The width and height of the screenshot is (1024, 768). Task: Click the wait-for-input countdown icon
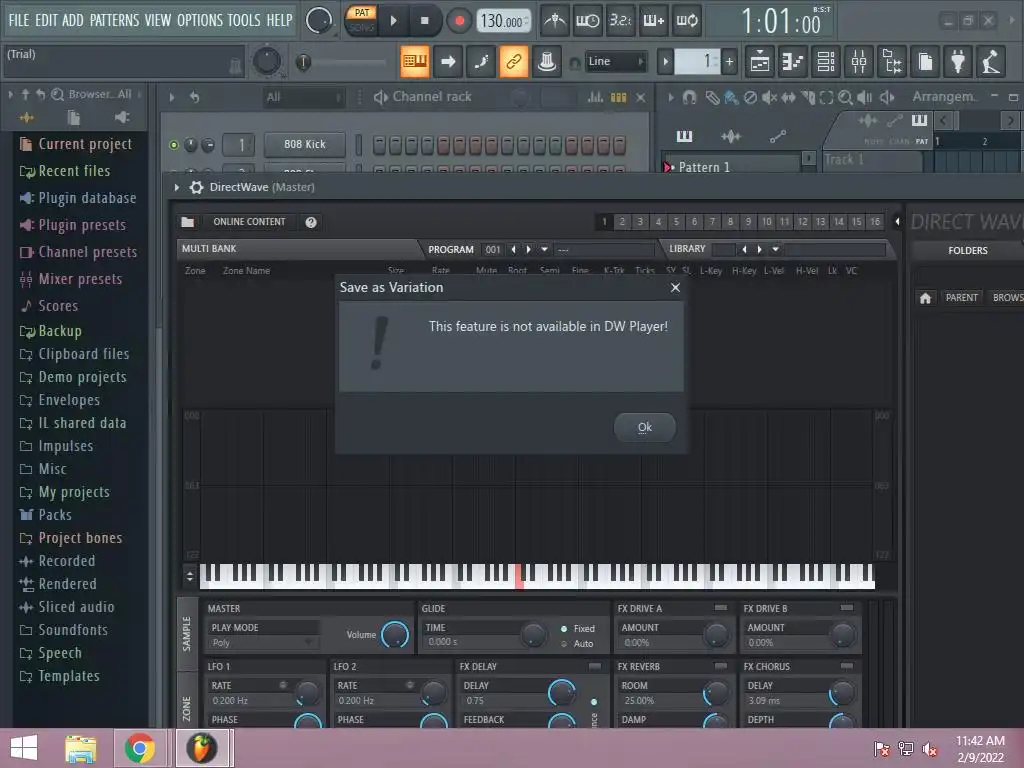point(587,21)
